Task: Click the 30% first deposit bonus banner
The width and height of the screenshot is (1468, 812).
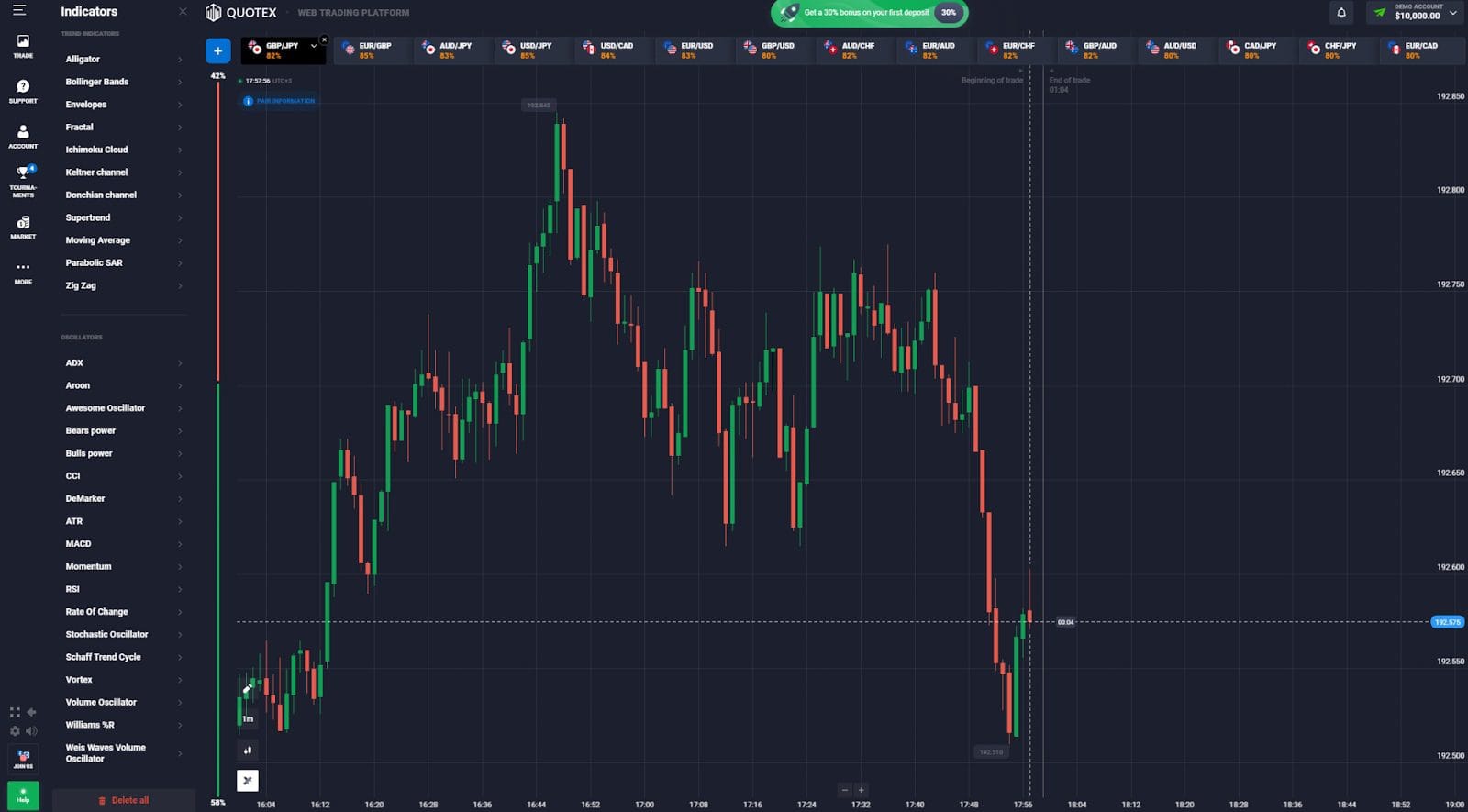Action: 870,13
